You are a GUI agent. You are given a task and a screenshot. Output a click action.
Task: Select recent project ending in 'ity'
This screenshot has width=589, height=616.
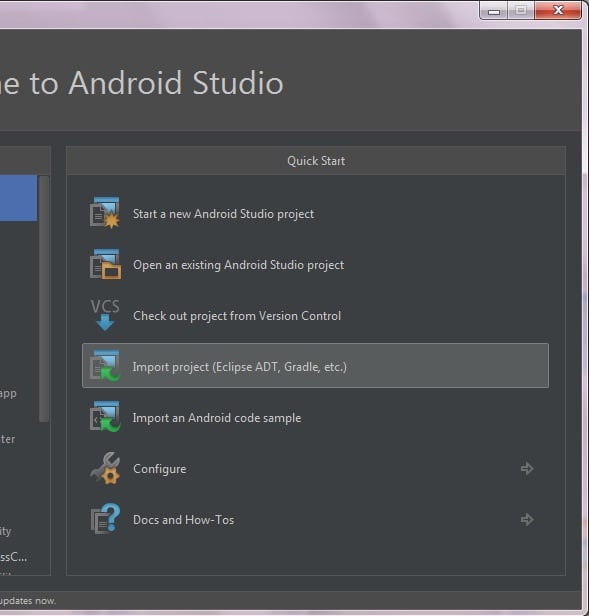pyautogui.click(x=6, y=532)
